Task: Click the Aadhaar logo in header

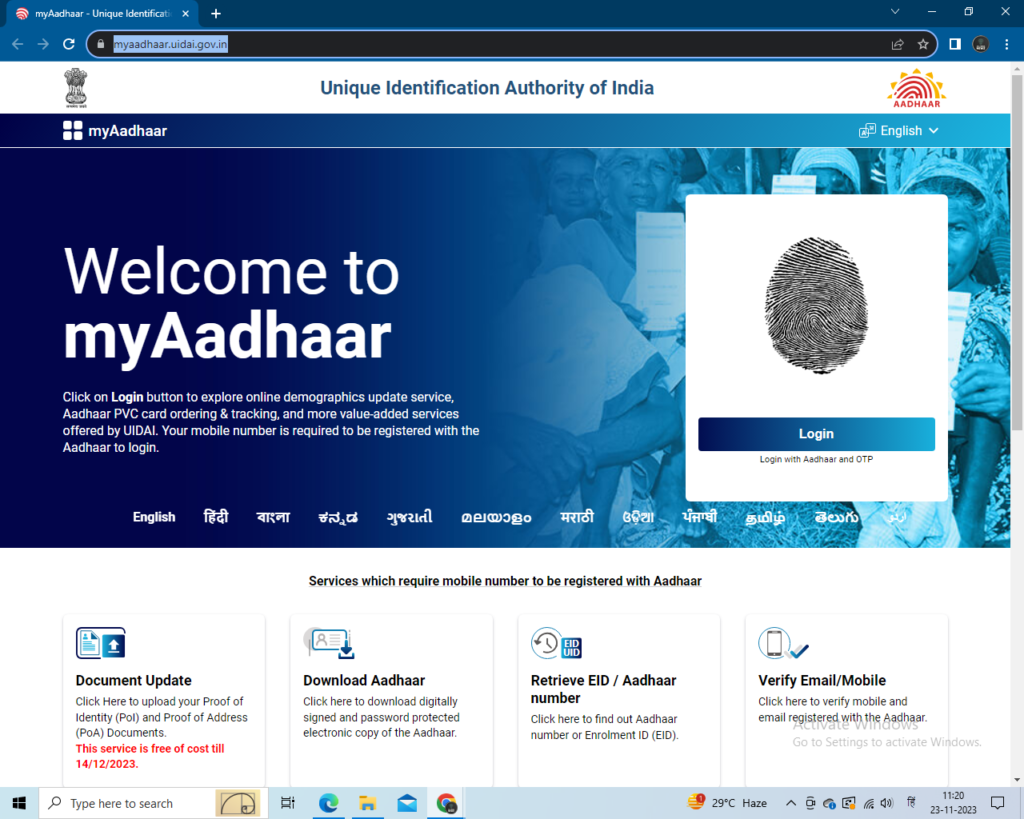Action: pos(916,88)
